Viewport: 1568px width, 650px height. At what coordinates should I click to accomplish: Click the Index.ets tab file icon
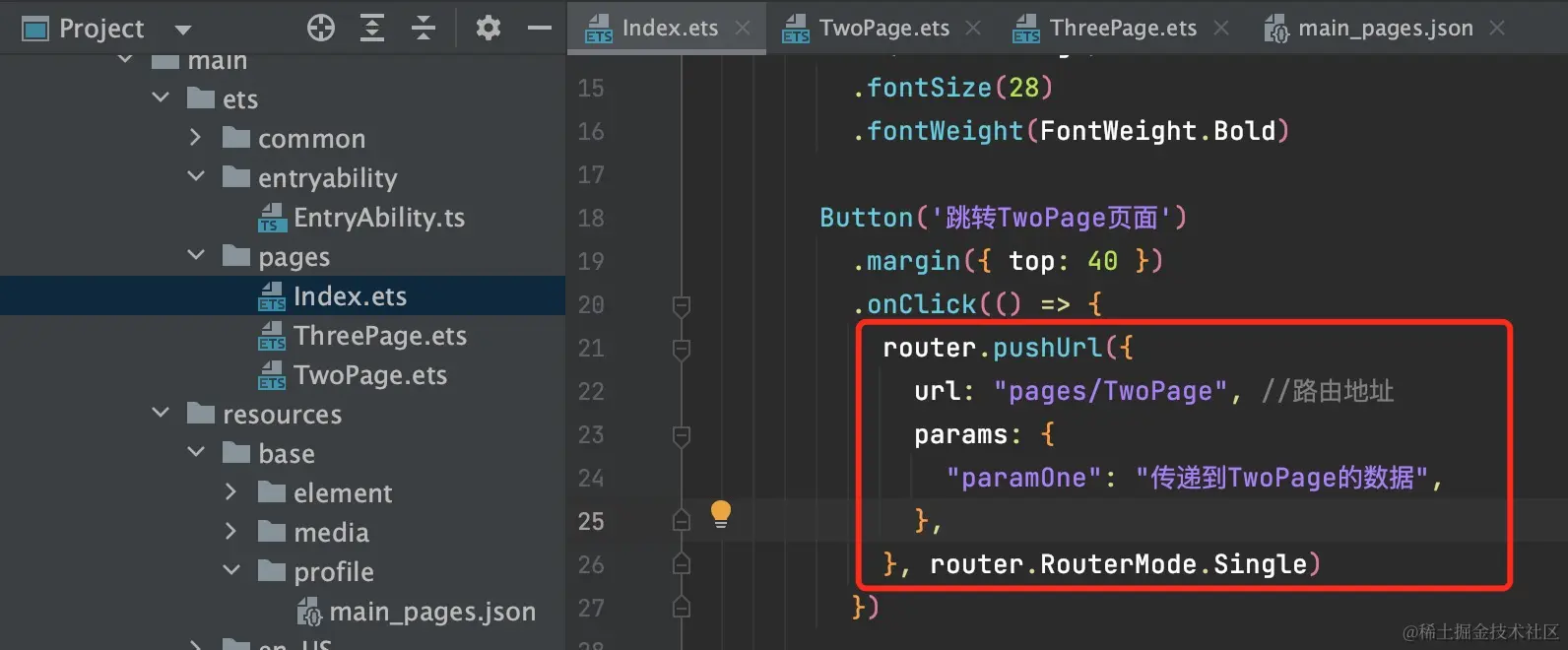(599, 29)
